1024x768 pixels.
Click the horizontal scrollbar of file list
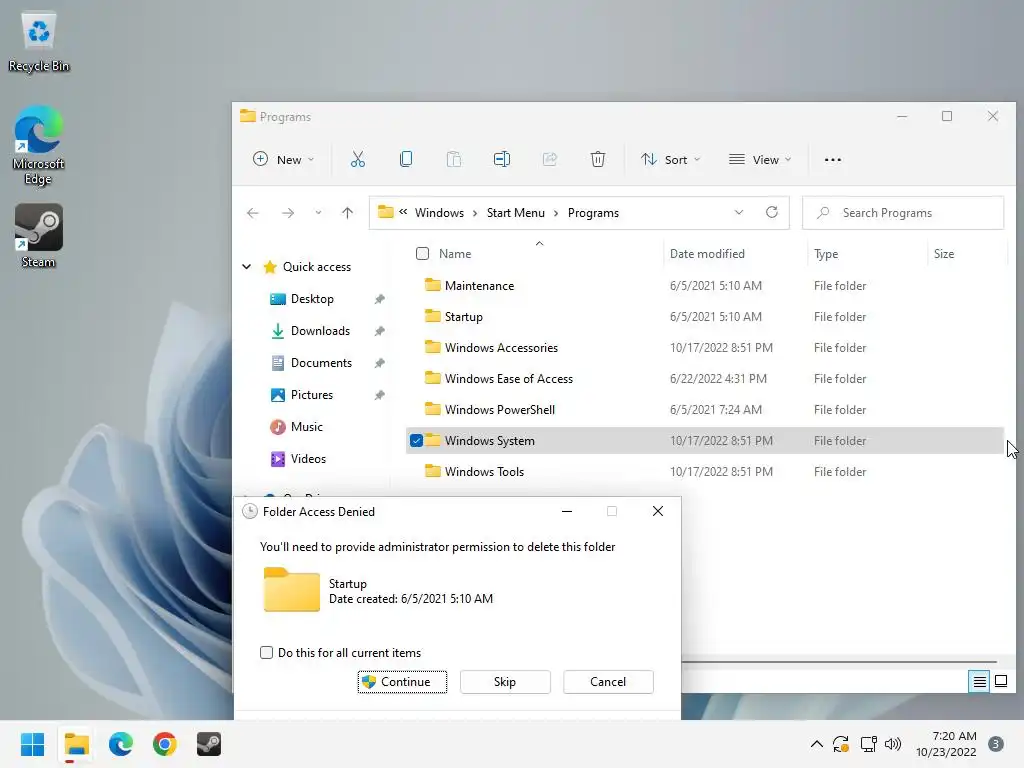click(839, 662)
